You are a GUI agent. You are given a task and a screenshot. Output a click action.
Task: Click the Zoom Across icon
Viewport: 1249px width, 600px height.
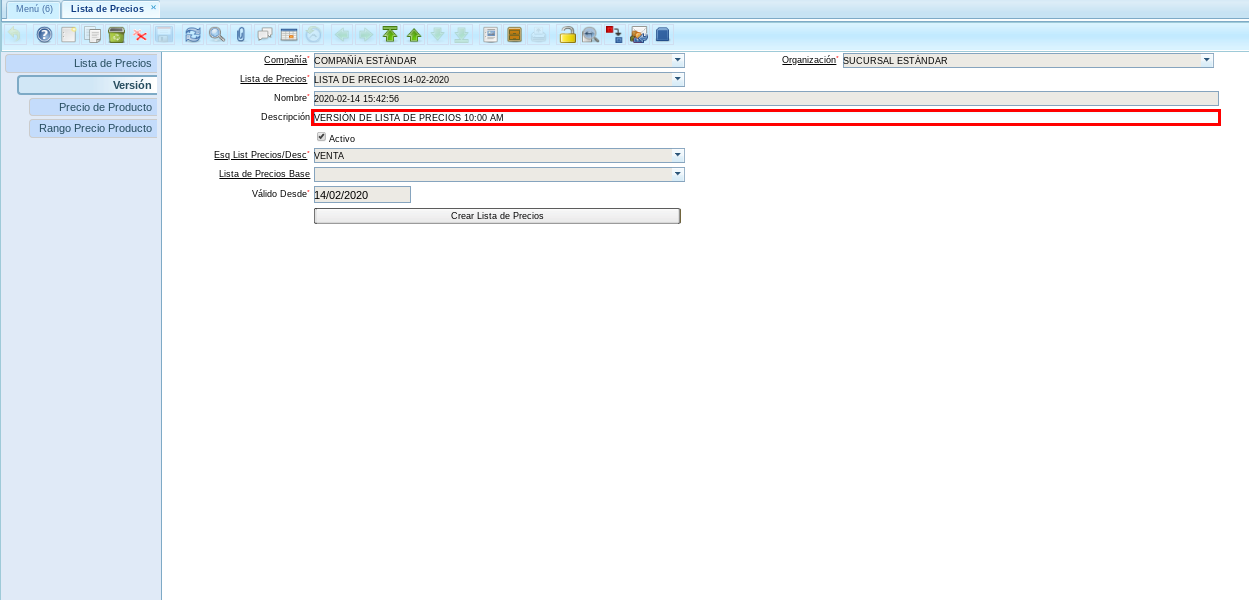point(591,34)
